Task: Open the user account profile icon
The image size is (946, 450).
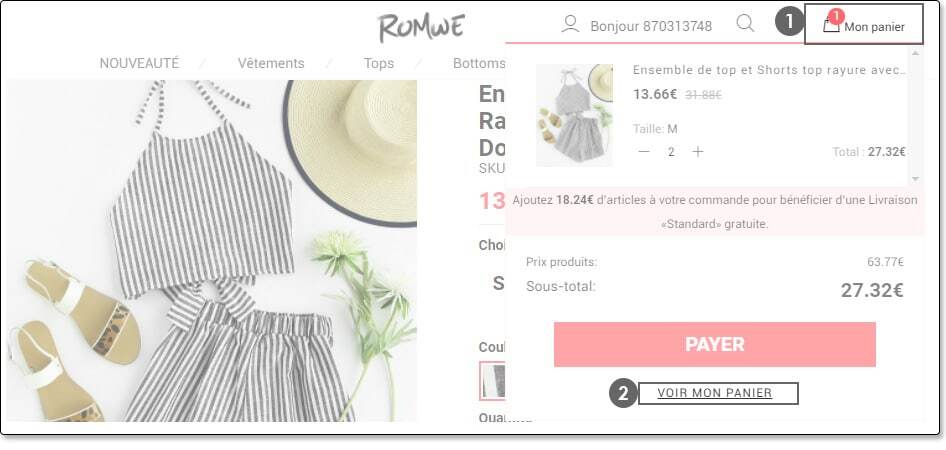Action: (x=570, y=24)
